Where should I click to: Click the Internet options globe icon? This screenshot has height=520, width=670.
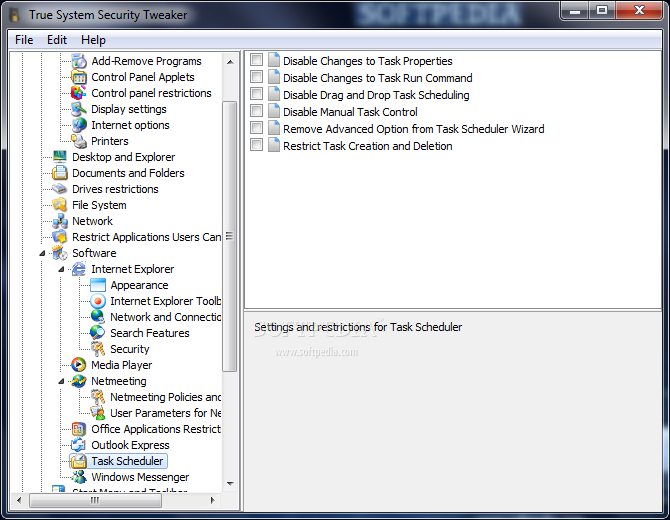click(79, 125)
